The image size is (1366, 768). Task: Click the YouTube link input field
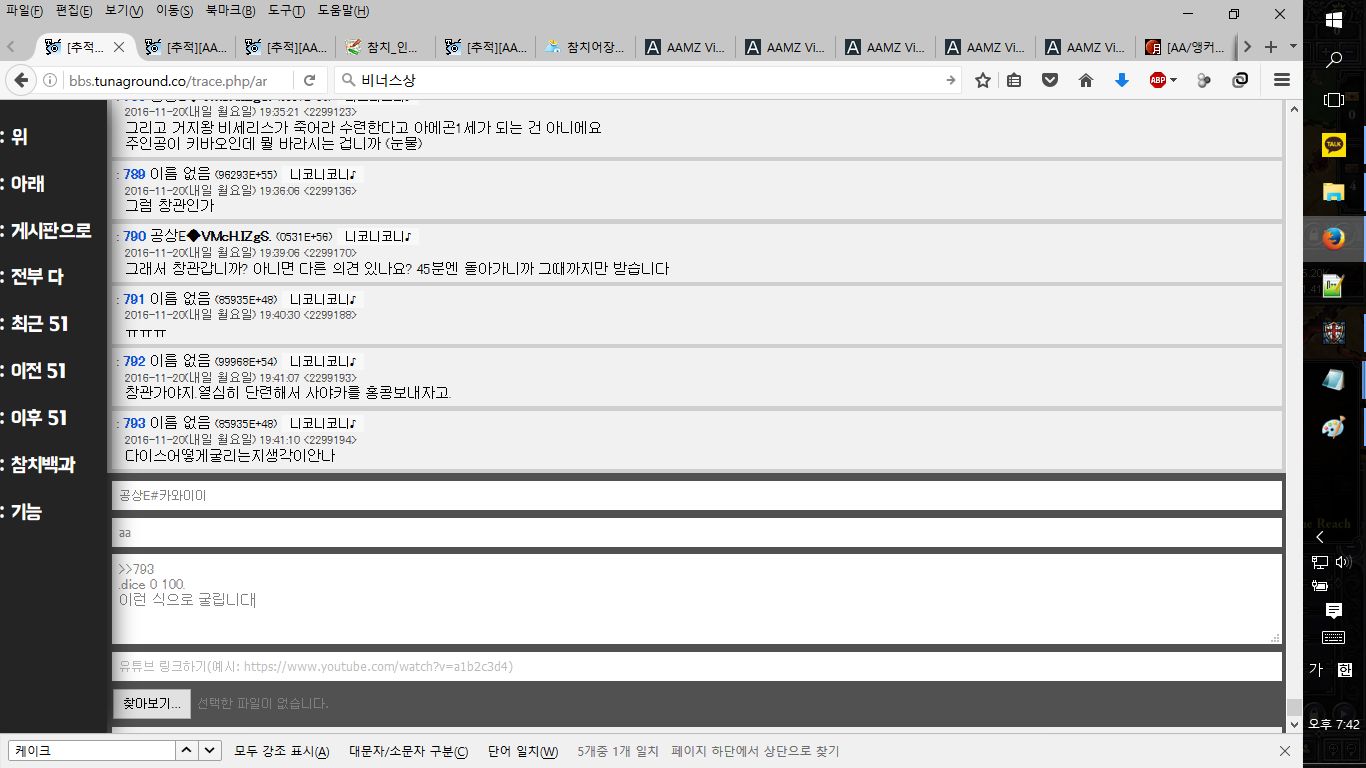click(696, 666)
